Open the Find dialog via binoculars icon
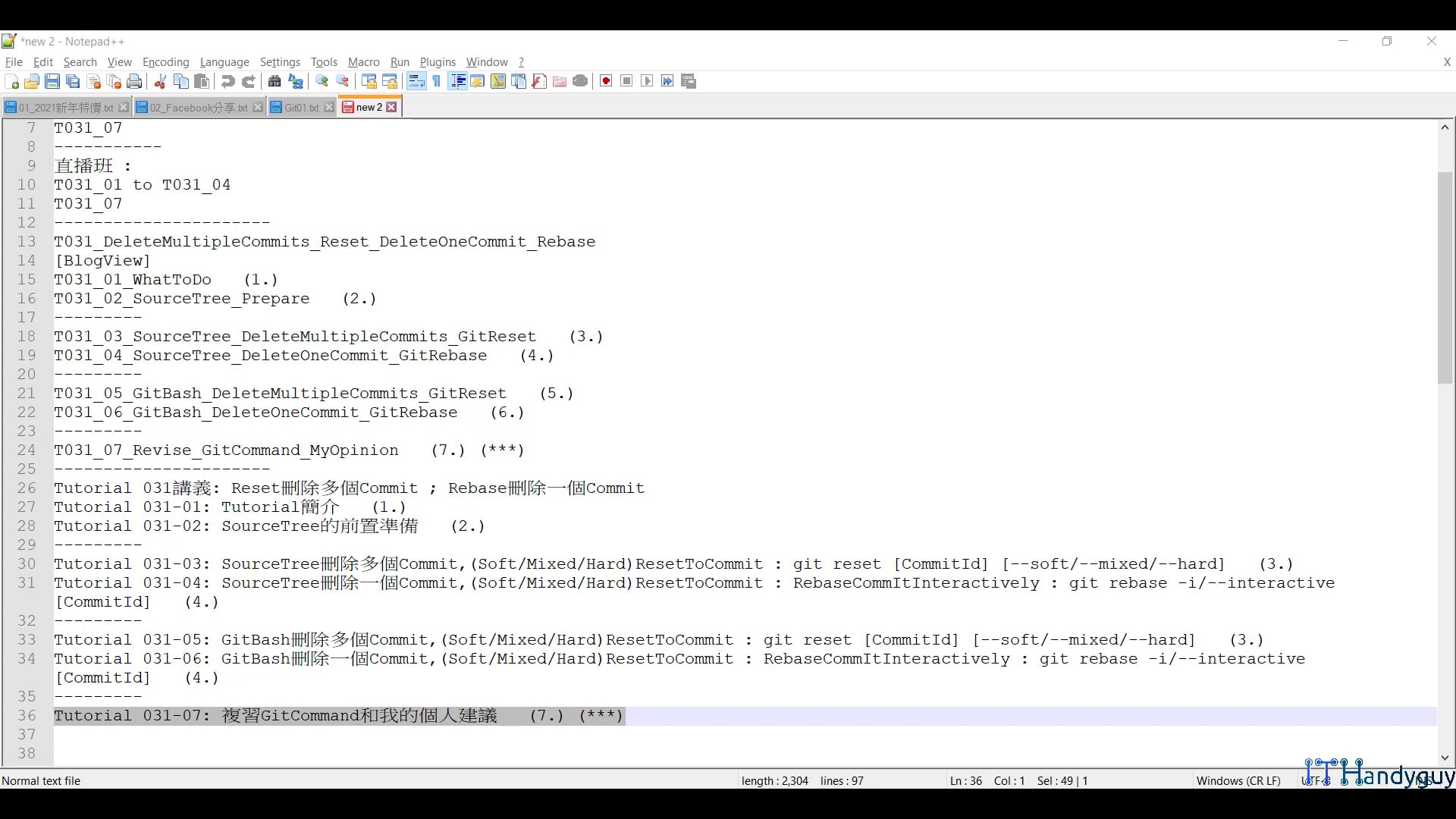This screenshot has height=819, width=1456. coord(274,81)
